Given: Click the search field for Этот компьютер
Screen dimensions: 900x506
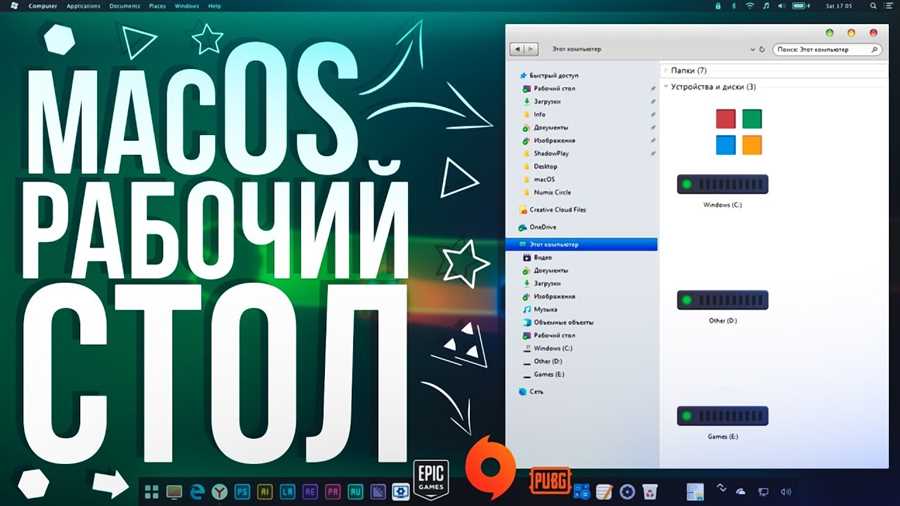Looking at the screenshot, I should [x=827, y=49].
